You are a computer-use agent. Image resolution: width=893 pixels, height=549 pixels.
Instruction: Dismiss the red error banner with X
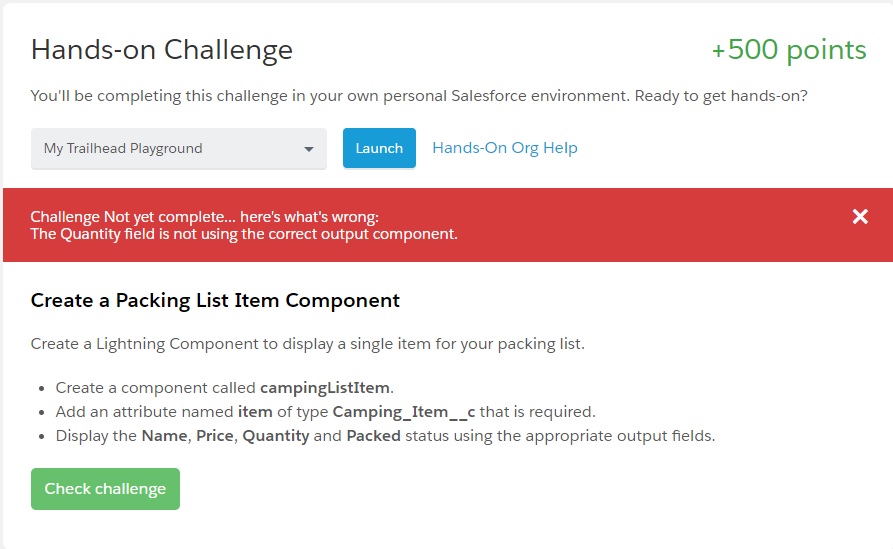click(860, 217)
